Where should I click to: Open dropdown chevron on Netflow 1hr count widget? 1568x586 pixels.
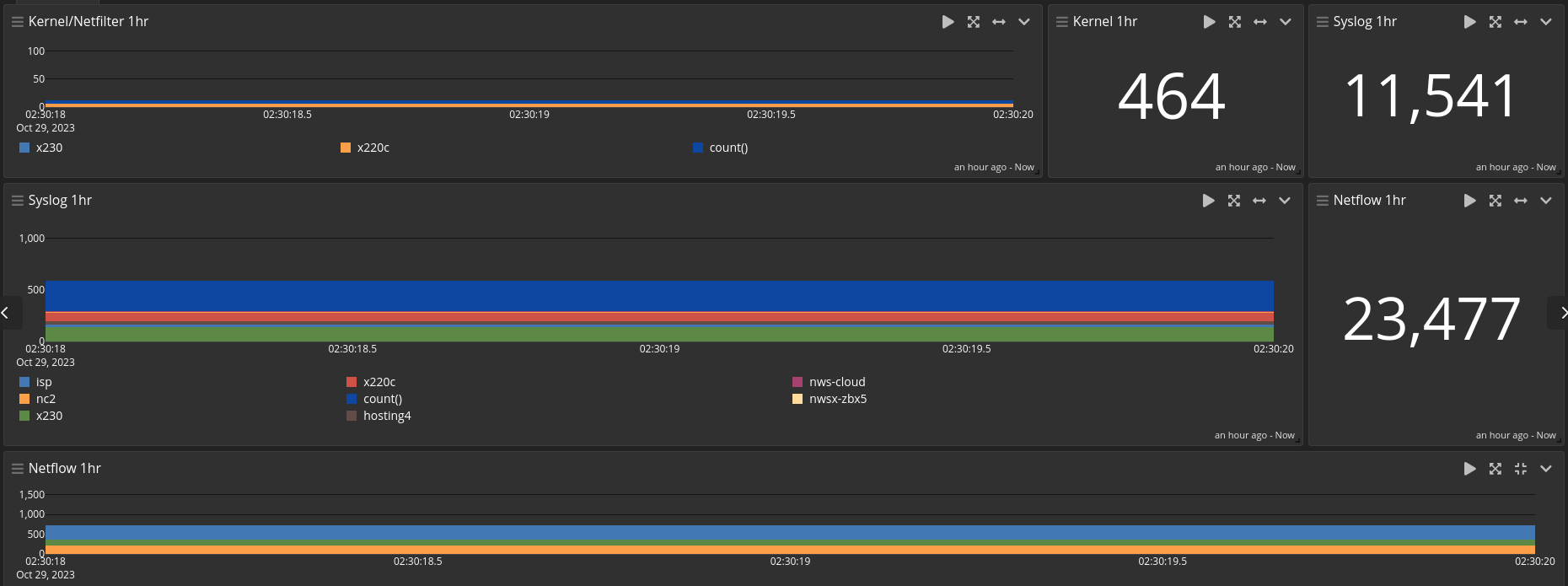click(1546, 201)
